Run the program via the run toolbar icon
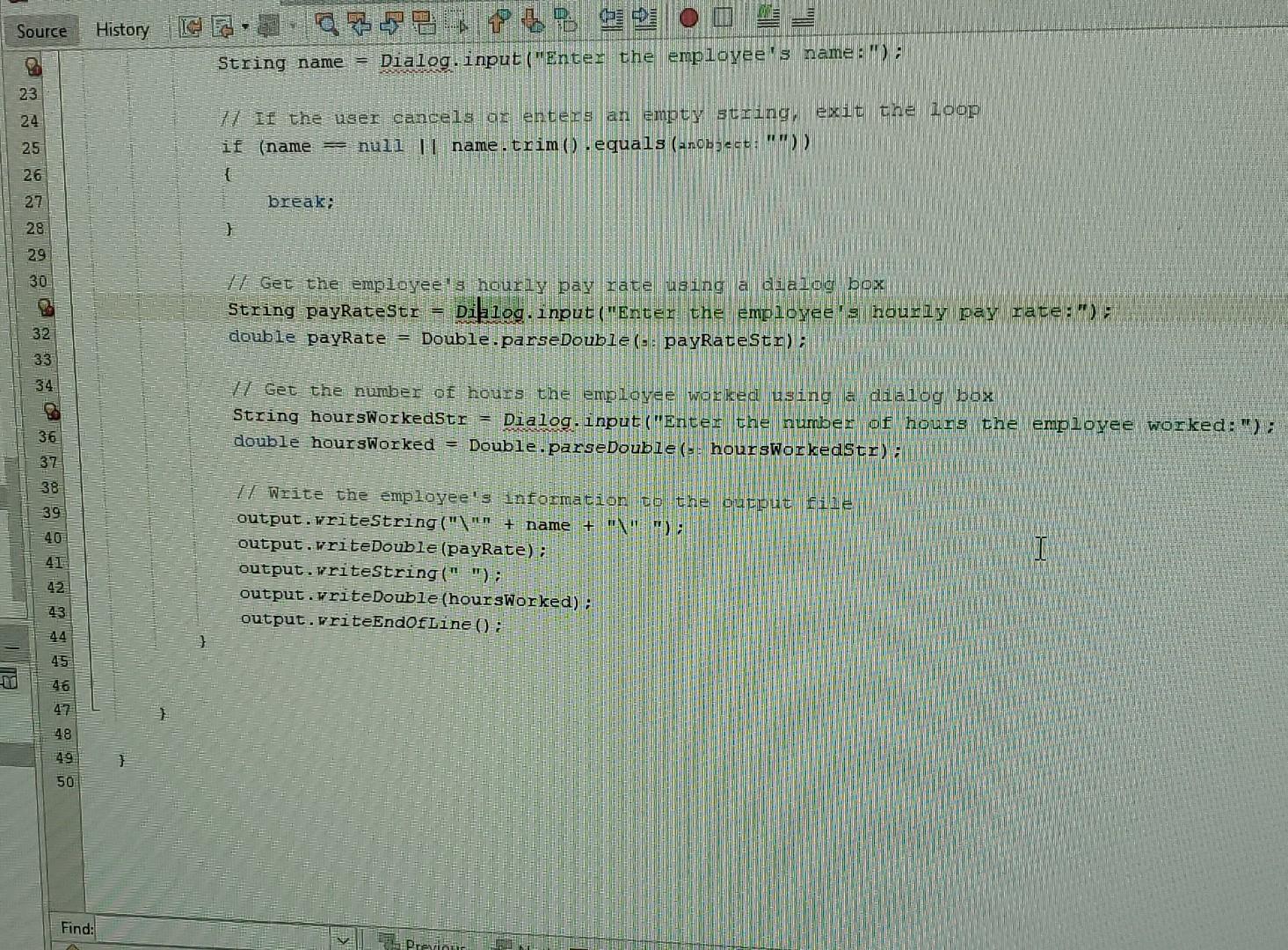Viewport: 1288px width, 950px height. (532, 22)
